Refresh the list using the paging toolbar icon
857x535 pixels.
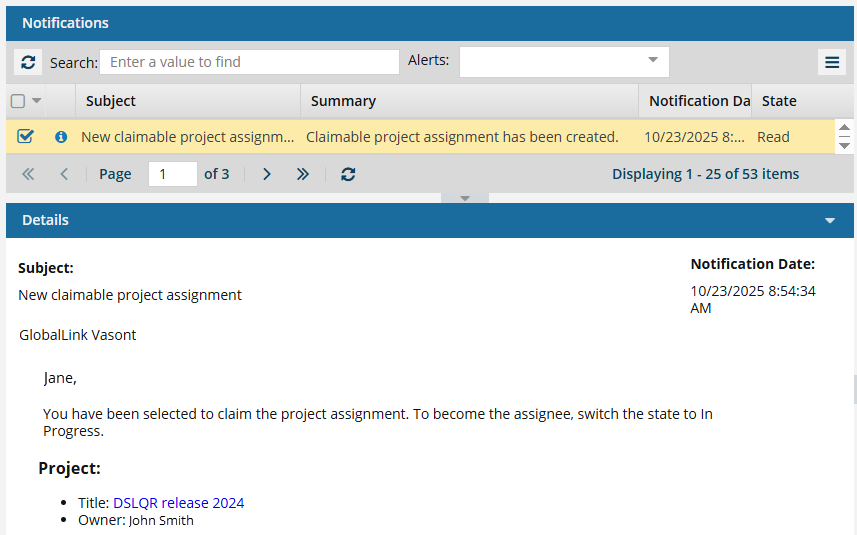[x=348, y=174]
